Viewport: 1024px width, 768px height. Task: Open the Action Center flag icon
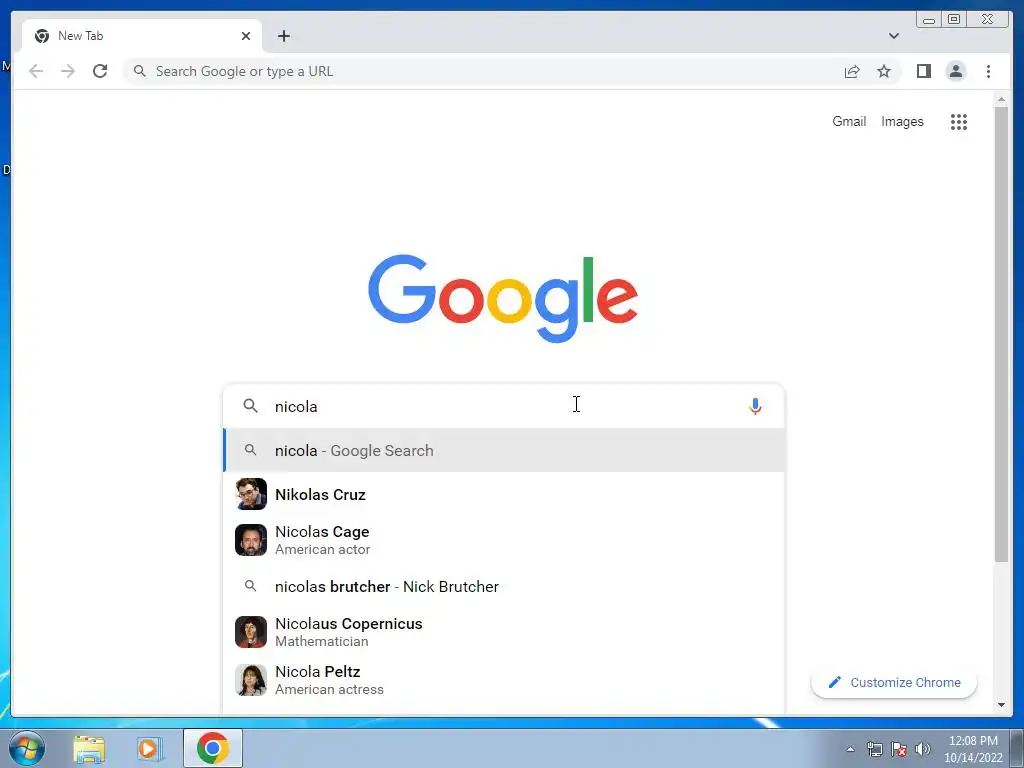click(899, 749)
